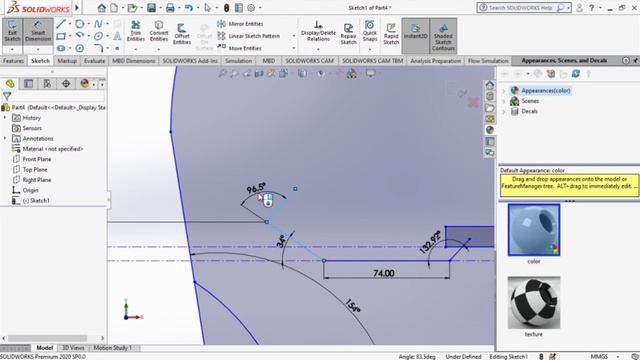Select the Spline tool
This screenshot has width=640, height=360.
pyautogui.click(x=98, y=24)
